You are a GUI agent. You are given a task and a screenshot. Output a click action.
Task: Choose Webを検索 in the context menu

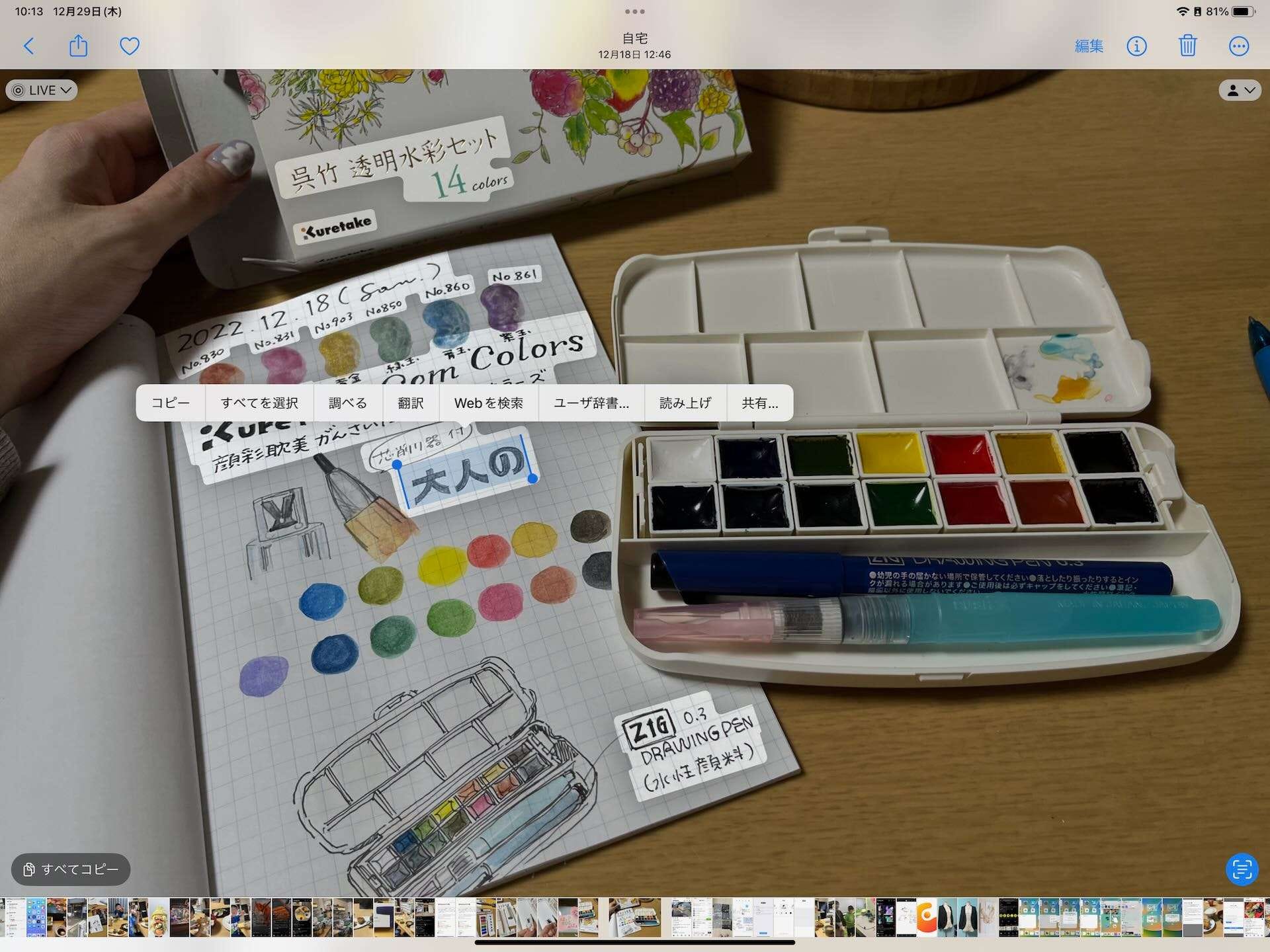coord(489,403)
